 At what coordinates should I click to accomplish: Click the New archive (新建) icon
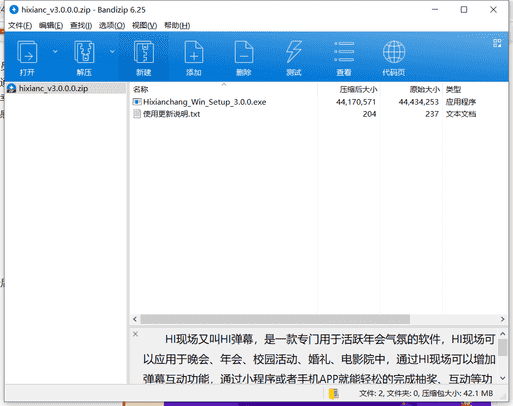point(144,52)
